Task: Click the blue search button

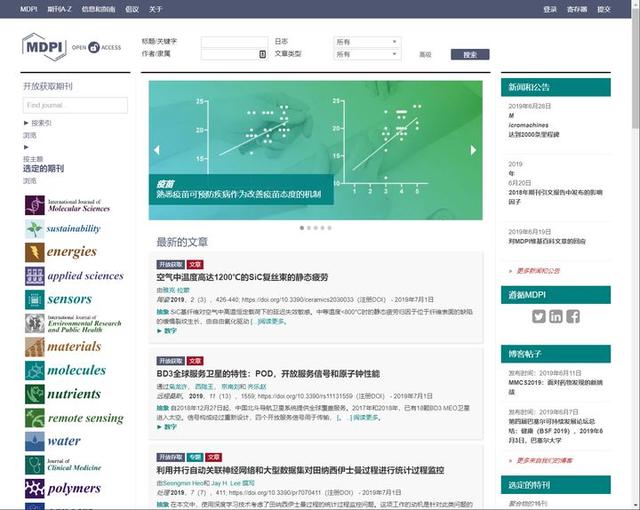Action: tap(470, 54)
